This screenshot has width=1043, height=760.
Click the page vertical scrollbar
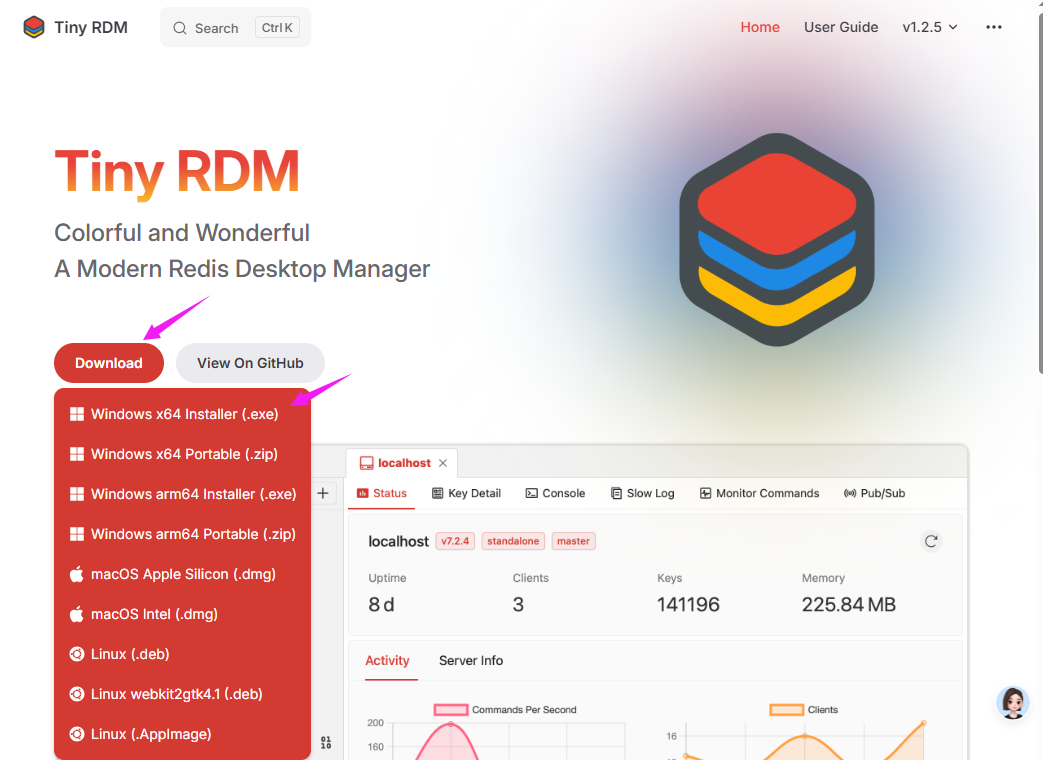click(x=1040, y=193)
